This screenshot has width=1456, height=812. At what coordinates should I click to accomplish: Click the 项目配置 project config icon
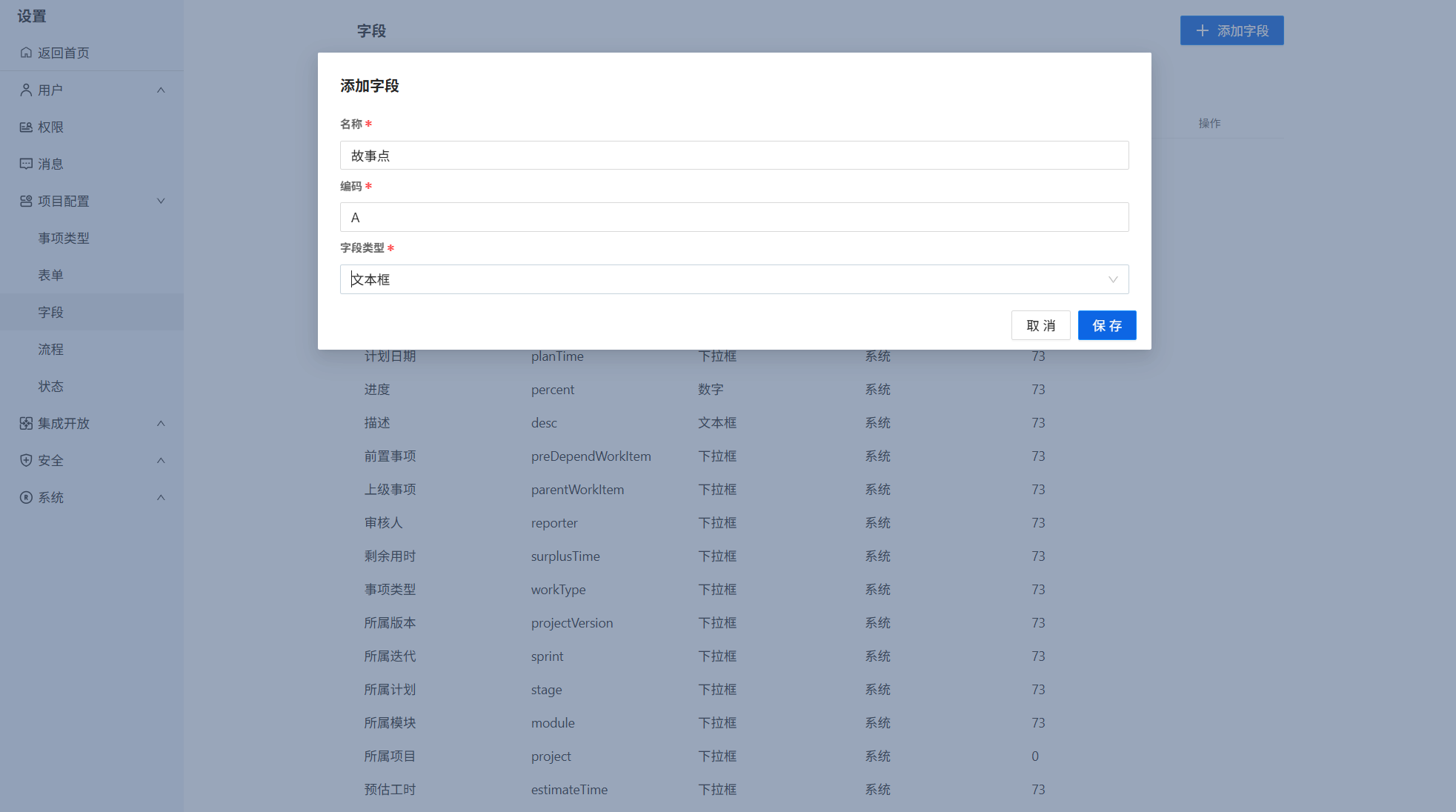coord(26,201)
